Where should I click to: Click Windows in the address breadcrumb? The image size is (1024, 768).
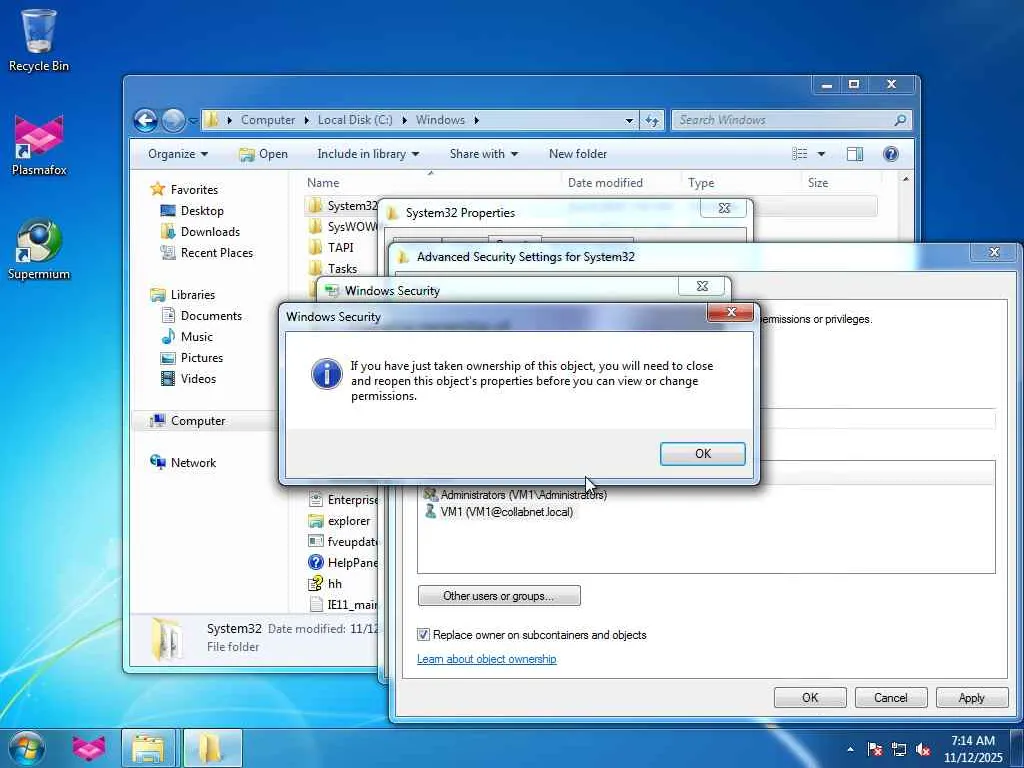440,120
